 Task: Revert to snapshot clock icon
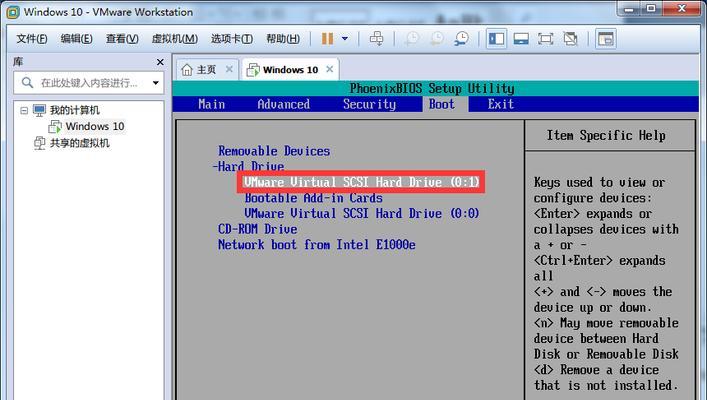[x=436, y=39]
